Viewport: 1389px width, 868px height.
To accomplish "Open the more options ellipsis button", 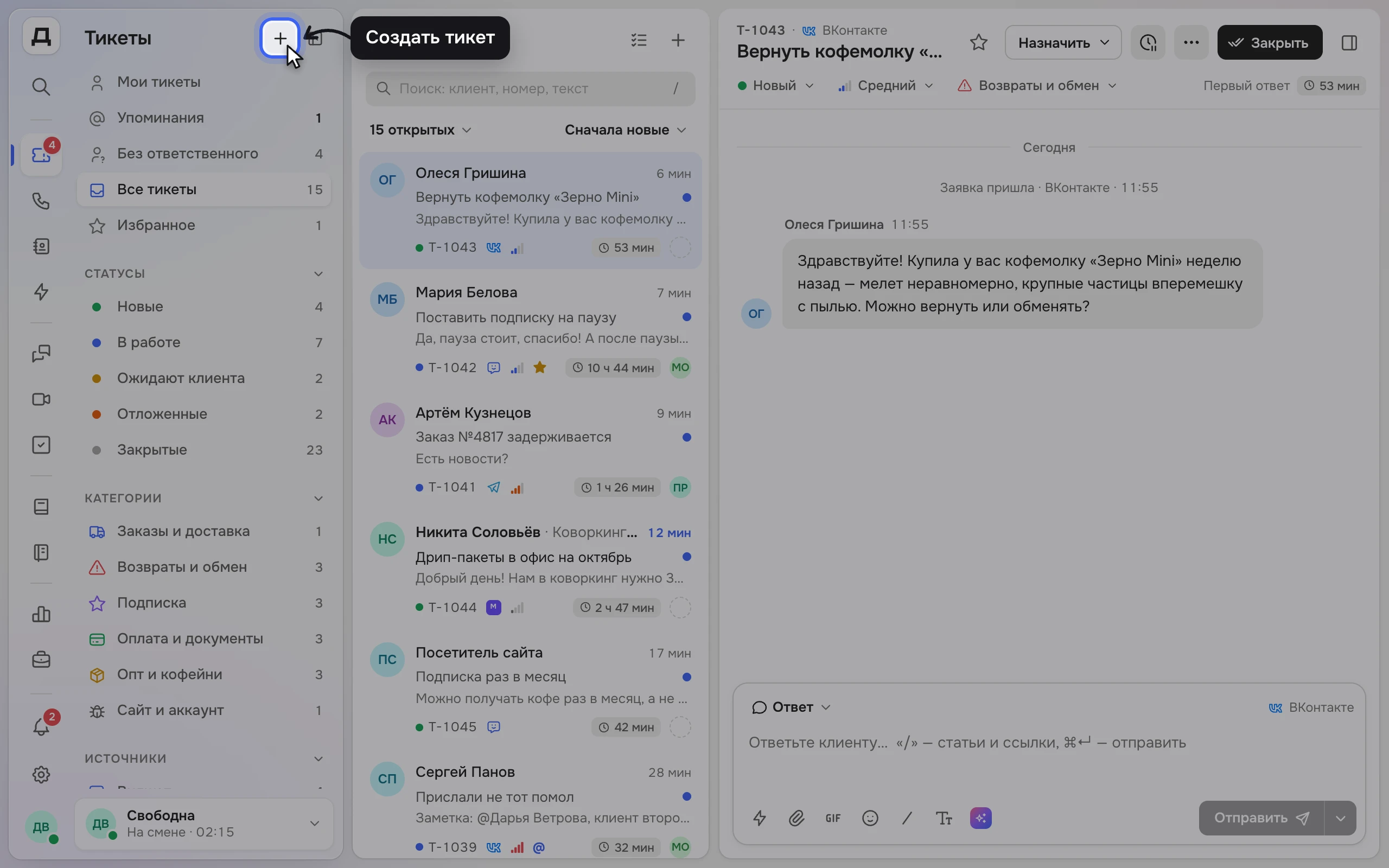I will [x=1191, y=42].
